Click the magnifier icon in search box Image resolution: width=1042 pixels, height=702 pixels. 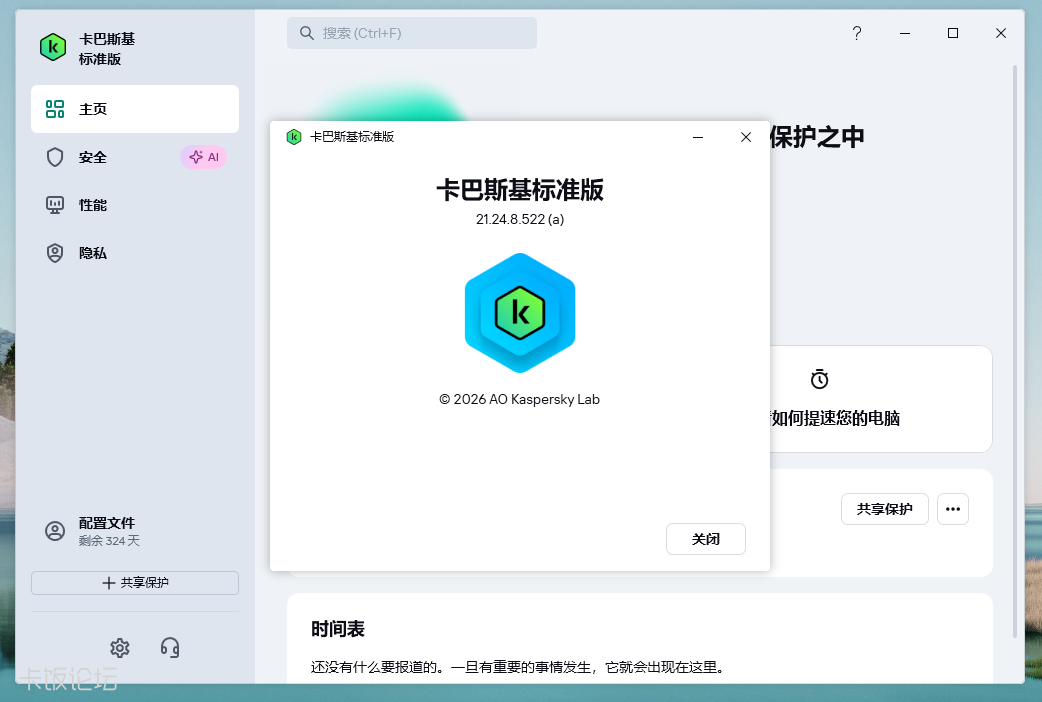tap(306, 33)
